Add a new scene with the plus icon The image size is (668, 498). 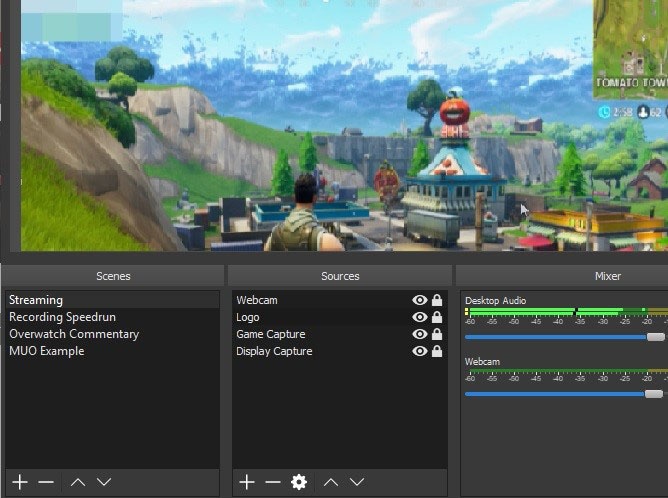20,482
